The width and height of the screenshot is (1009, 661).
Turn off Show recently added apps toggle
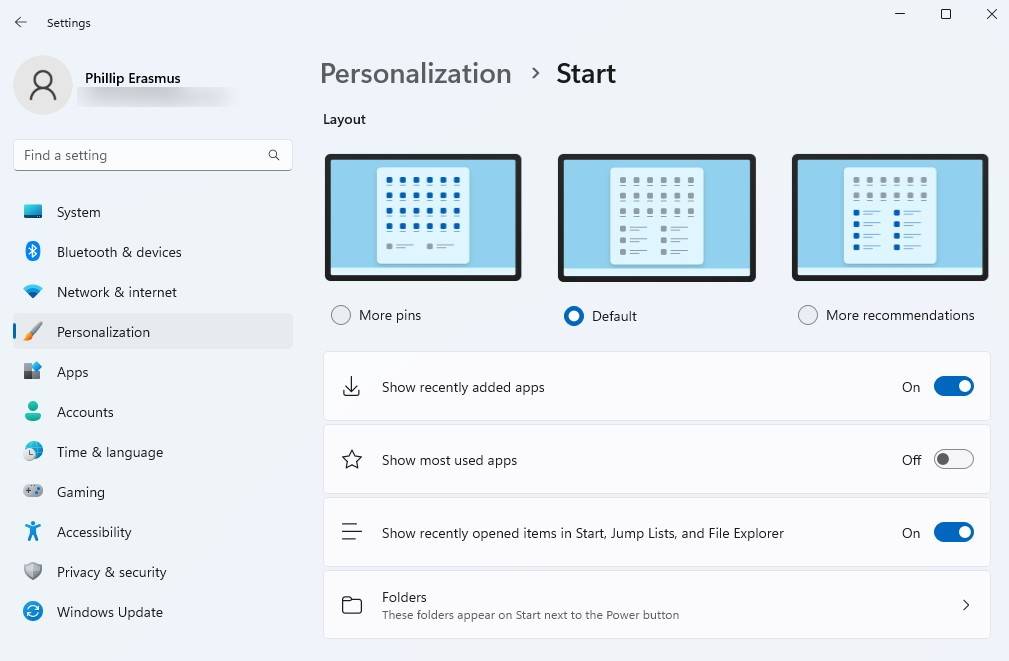pos(953,387)
